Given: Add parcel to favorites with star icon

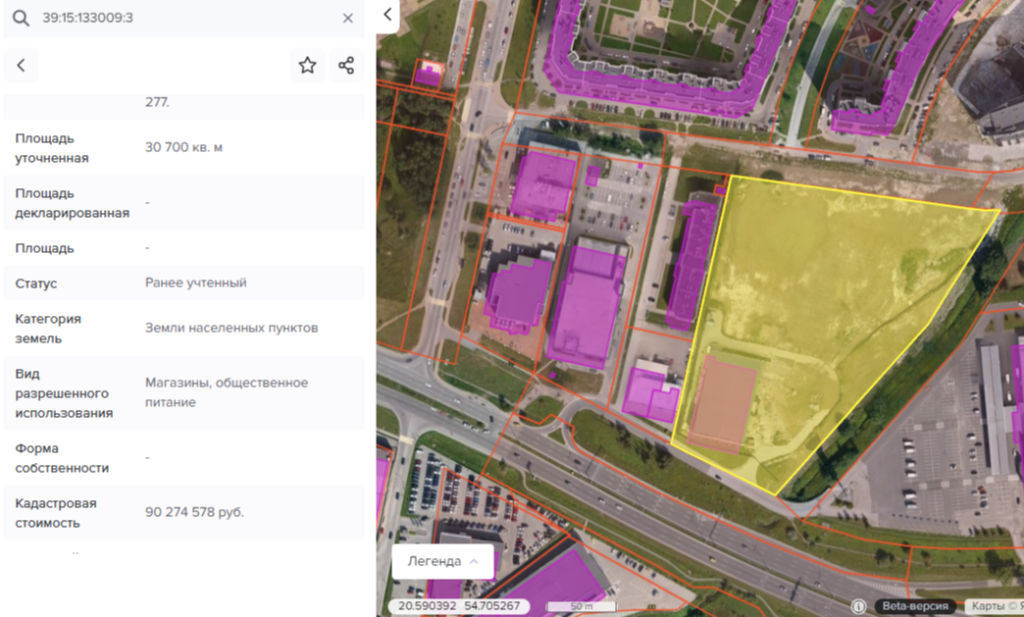Looking at the screenshot, I should (x=307, y=66).
